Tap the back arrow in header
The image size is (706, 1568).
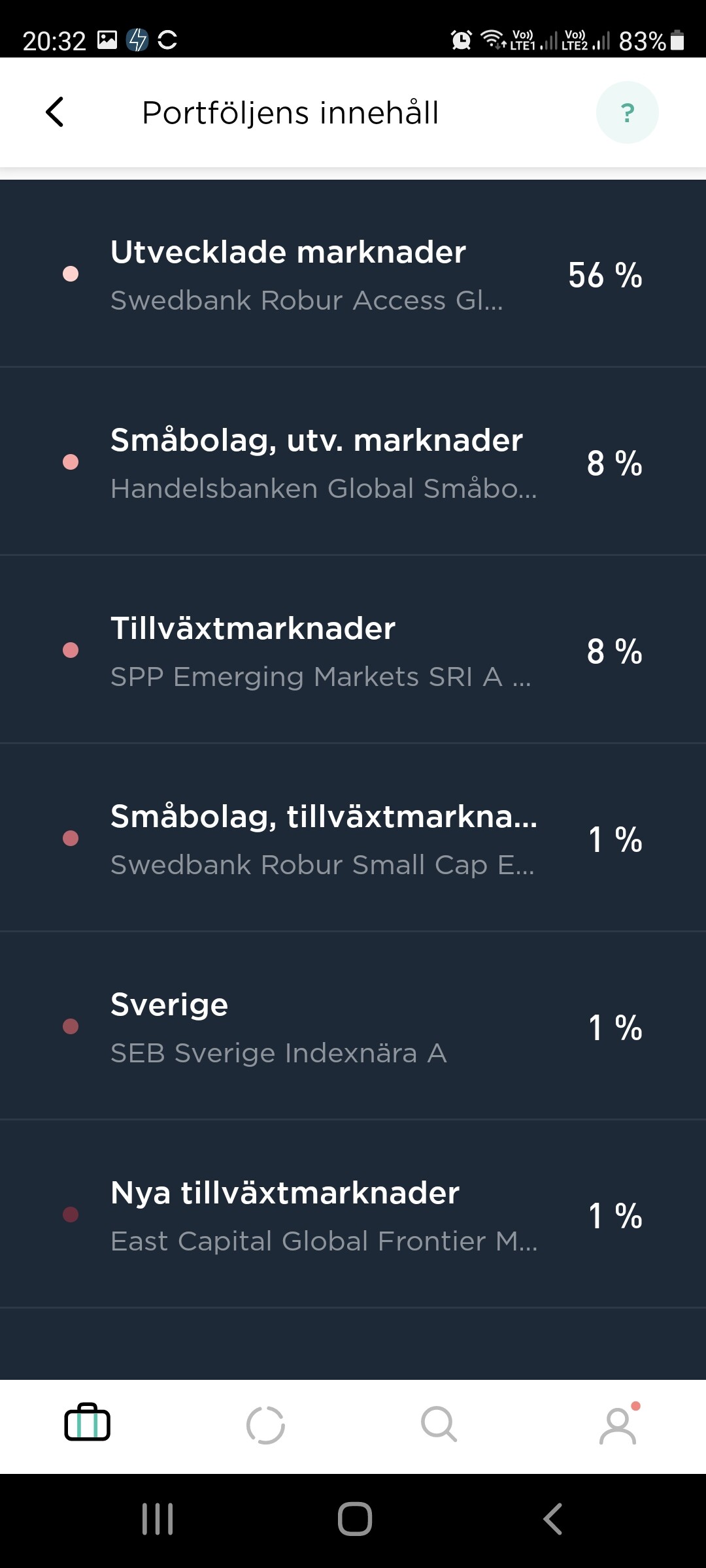pos(55,112)
